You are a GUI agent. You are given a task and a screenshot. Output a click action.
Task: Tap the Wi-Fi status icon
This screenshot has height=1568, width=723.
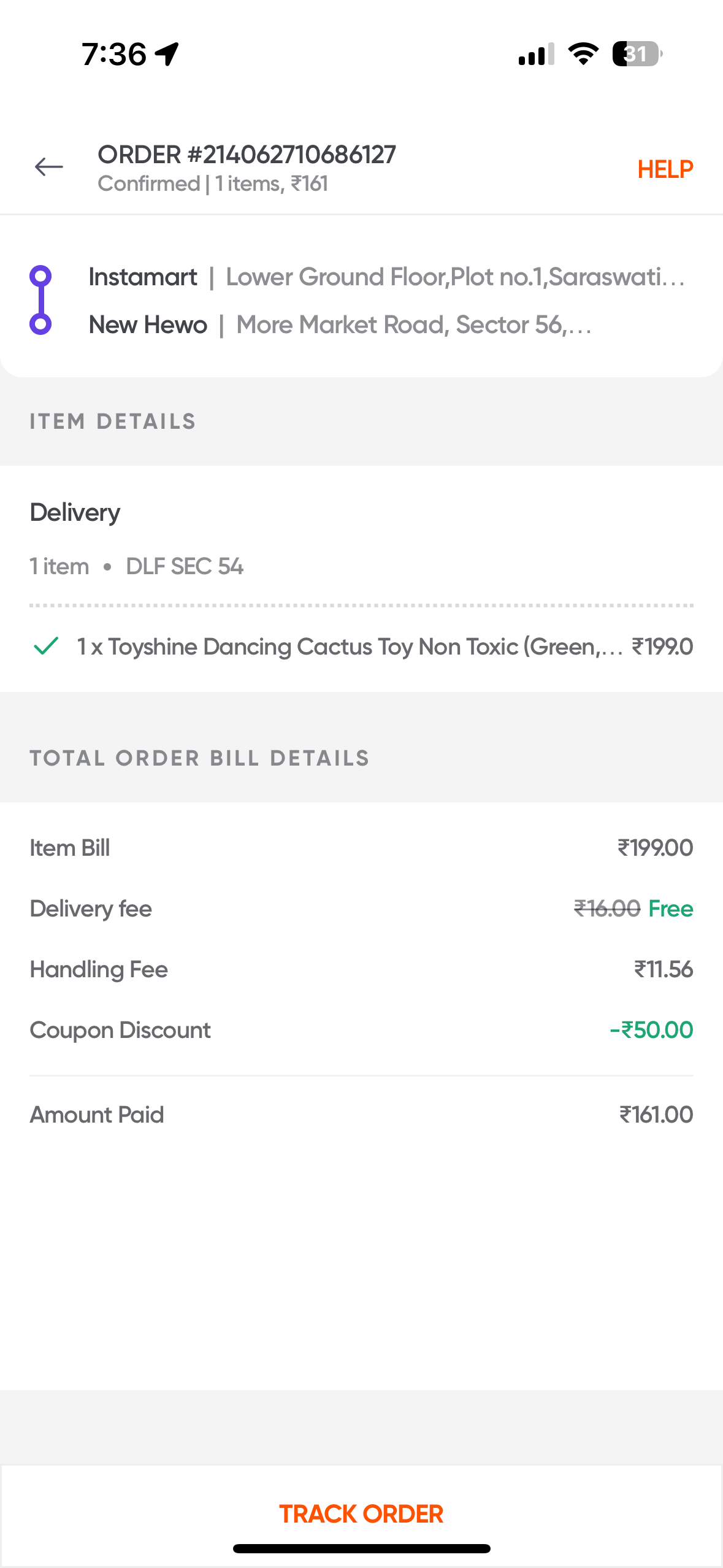tap(583, 54)
